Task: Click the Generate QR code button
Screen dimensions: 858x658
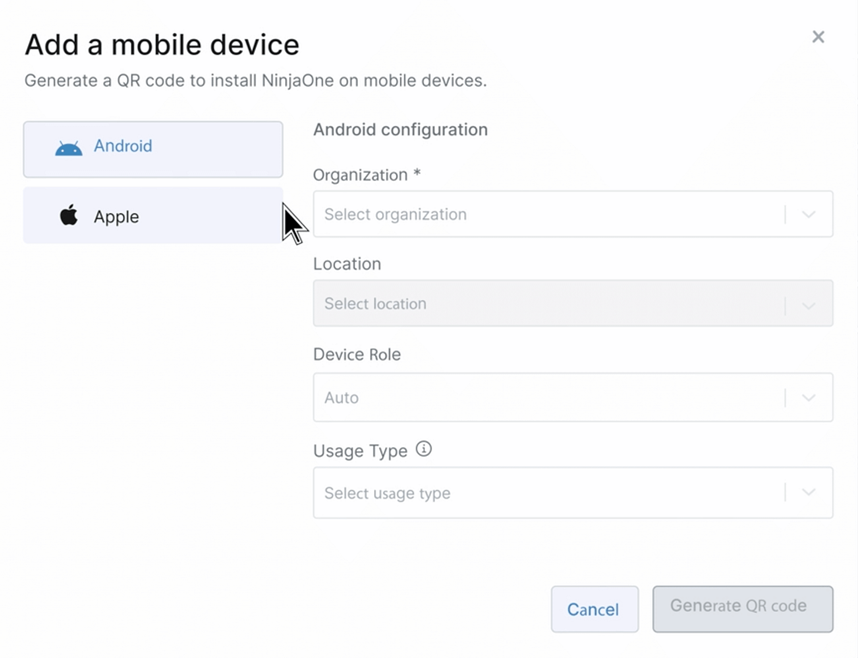Action: (742, 608)
